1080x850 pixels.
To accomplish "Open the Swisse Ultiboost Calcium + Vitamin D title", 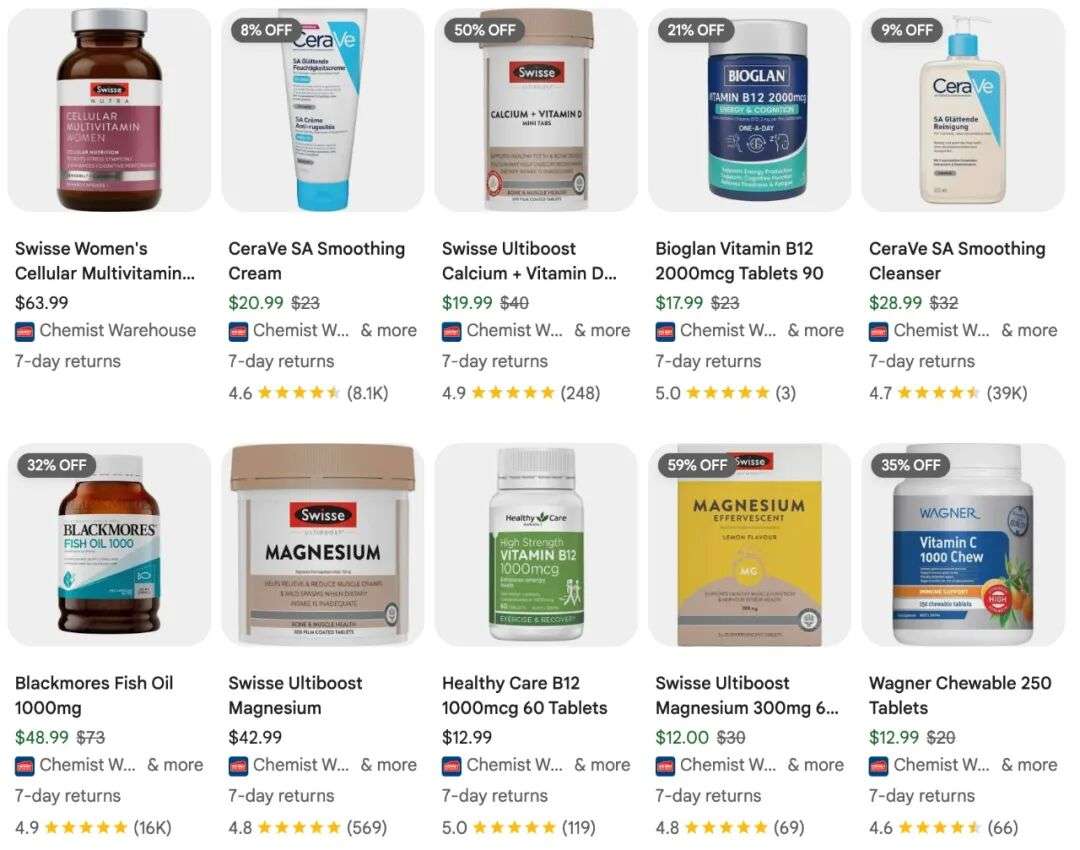I will (529, 261).
